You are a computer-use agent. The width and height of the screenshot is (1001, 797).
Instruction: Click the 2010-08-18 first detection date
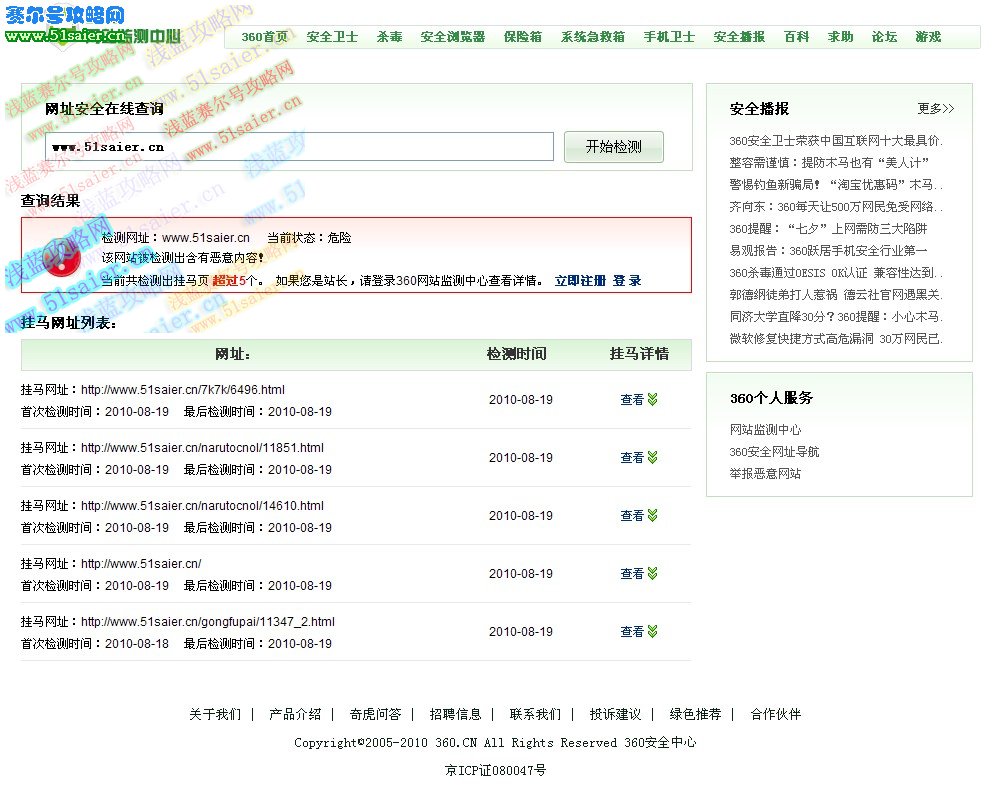click(137, 644)
